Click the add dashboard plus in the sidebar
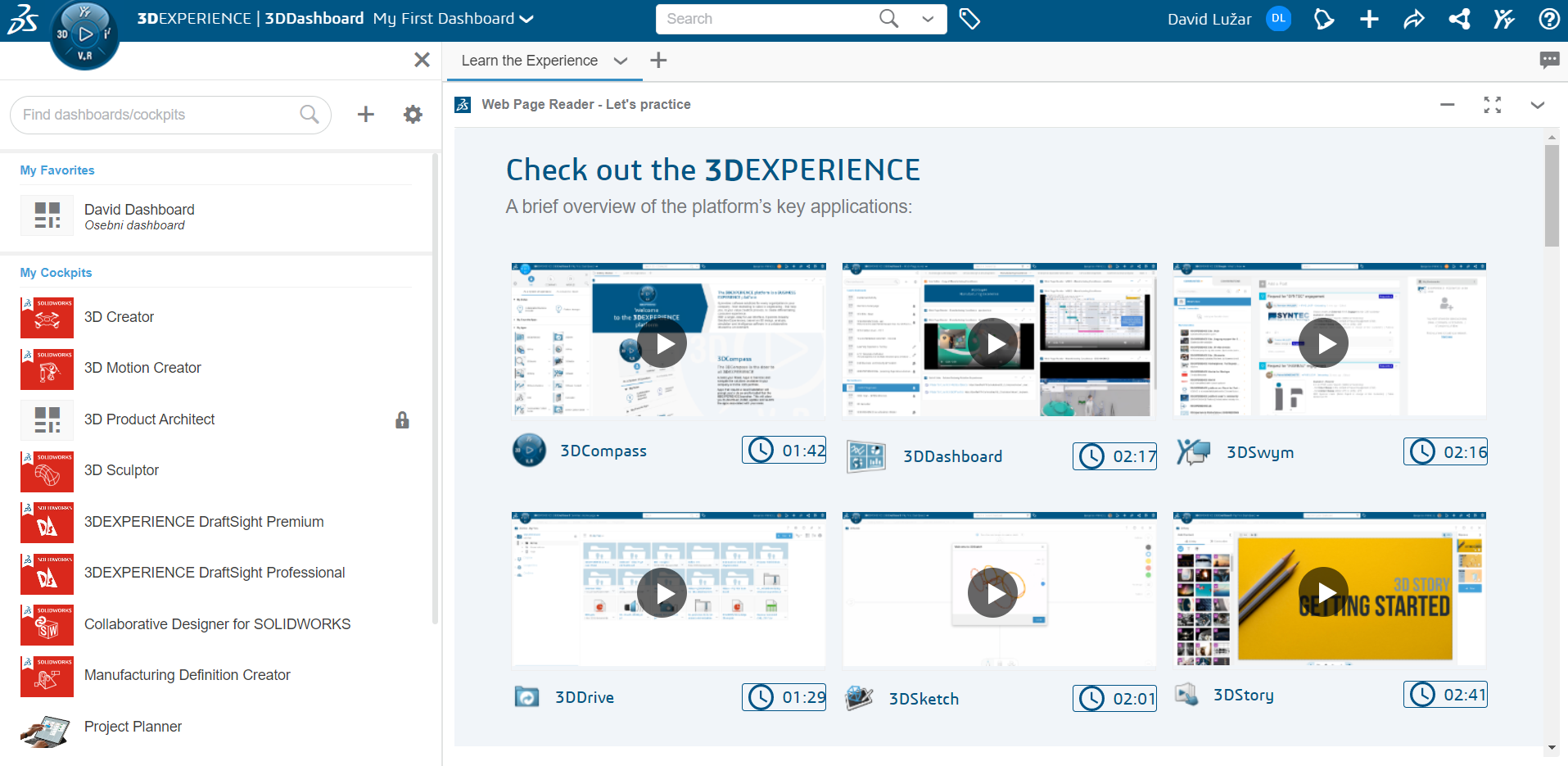The width and height of the screenshot is (1568, 766). [x=365, y=114]
